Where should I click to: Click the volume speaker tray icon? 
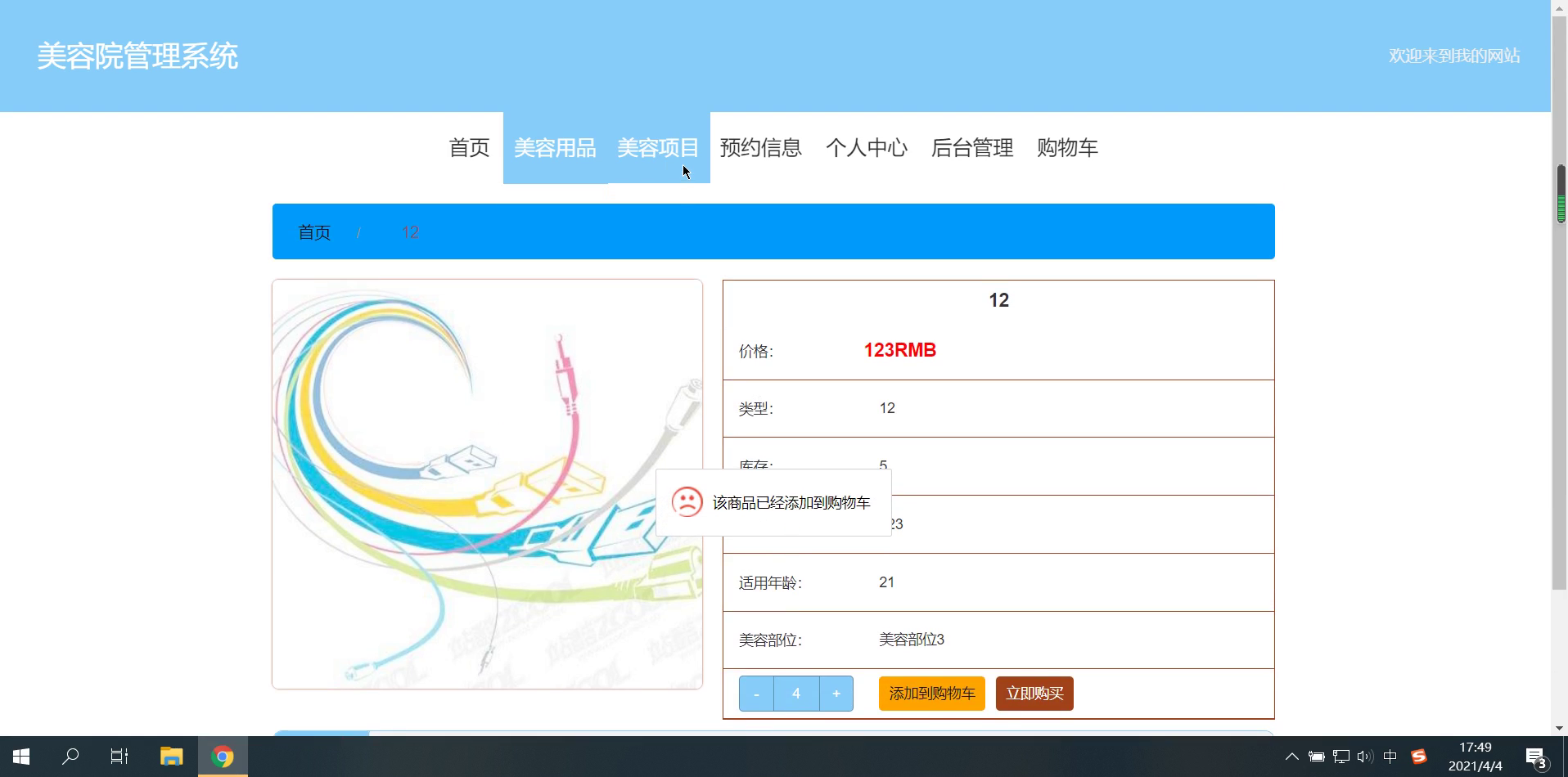[1364, 757]
